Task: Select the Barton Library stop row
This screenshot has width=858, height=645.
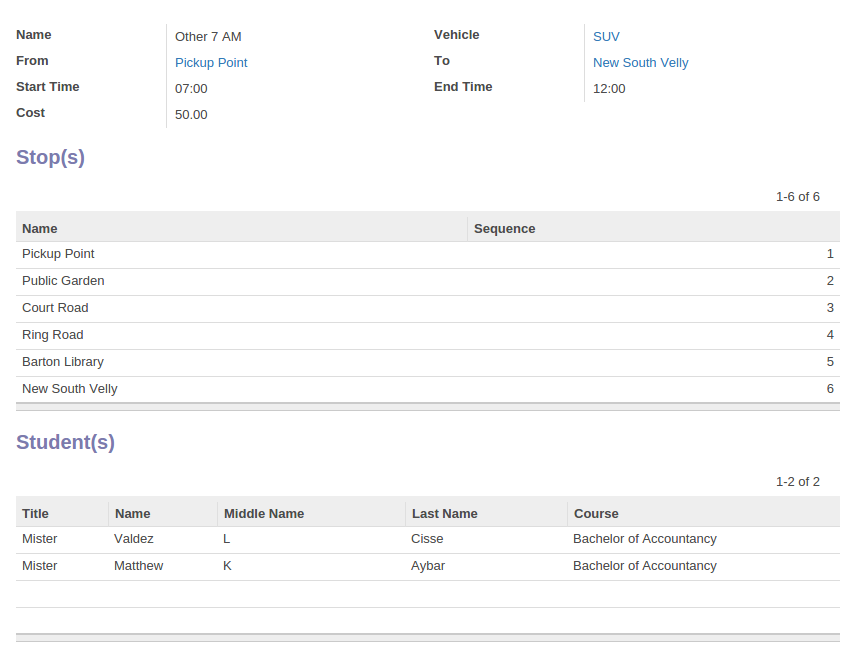Action: [428, 362]
